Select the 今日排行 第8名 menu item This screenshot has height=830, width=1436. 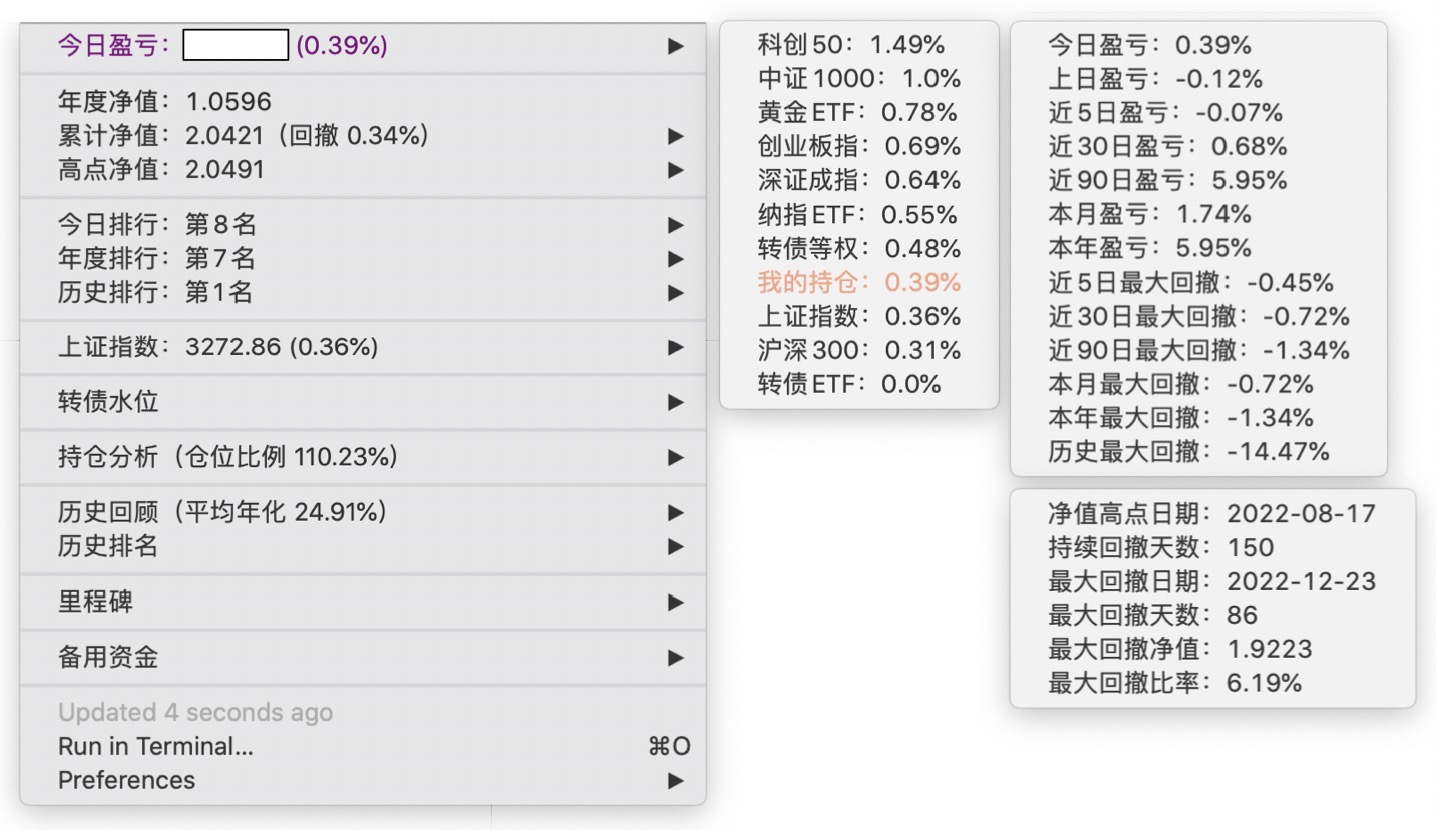[157, 225]
